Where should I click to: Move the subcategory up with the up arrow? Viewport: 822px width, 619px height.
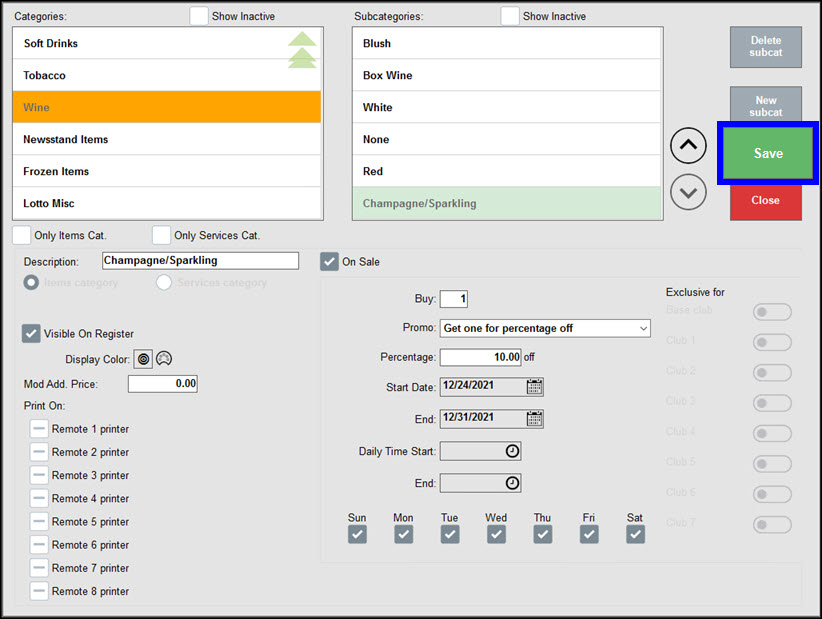pos(688,145)
